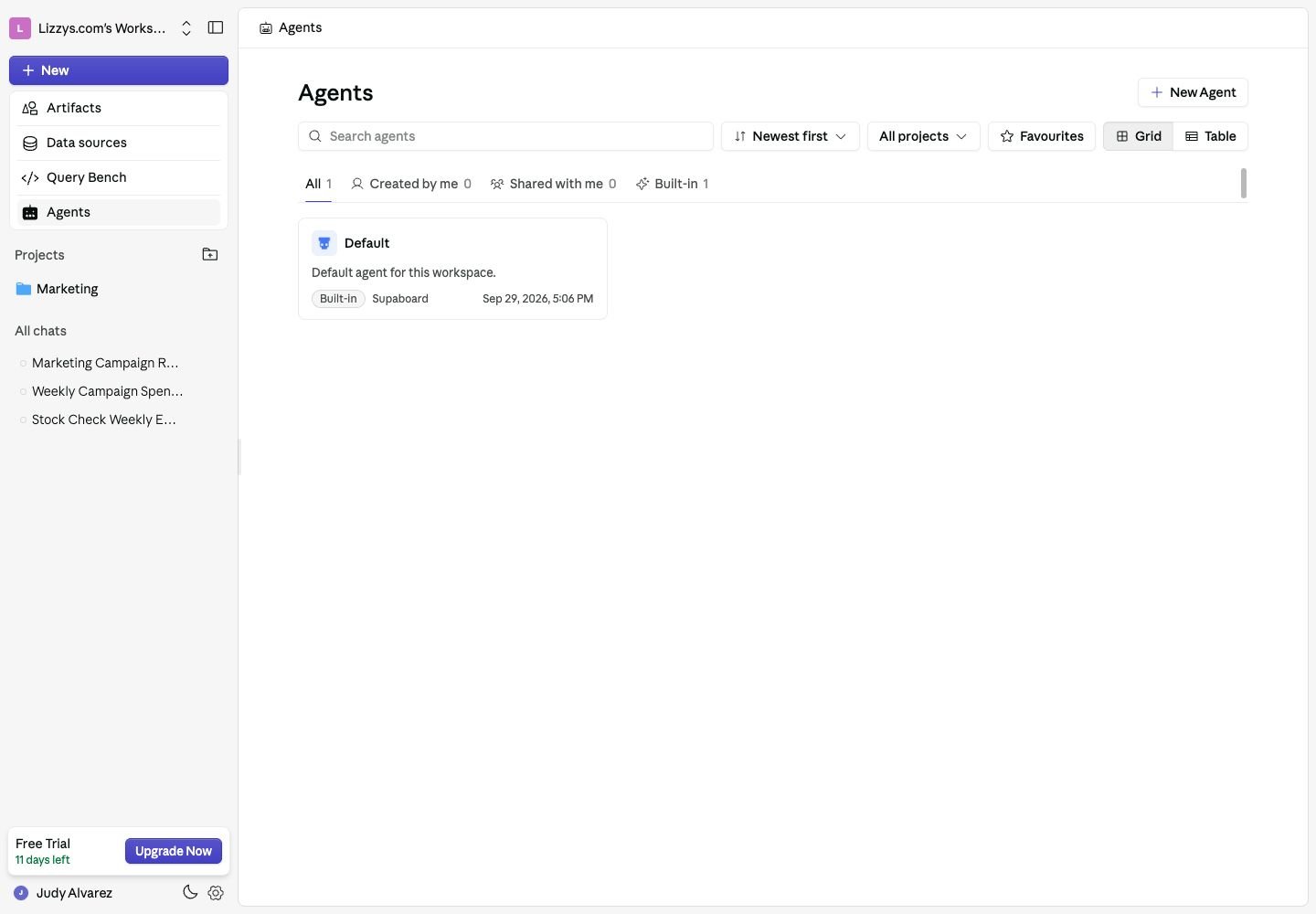Click the Data sources database icon
This screenshot has width=1316, height=914.
[30, 143]
